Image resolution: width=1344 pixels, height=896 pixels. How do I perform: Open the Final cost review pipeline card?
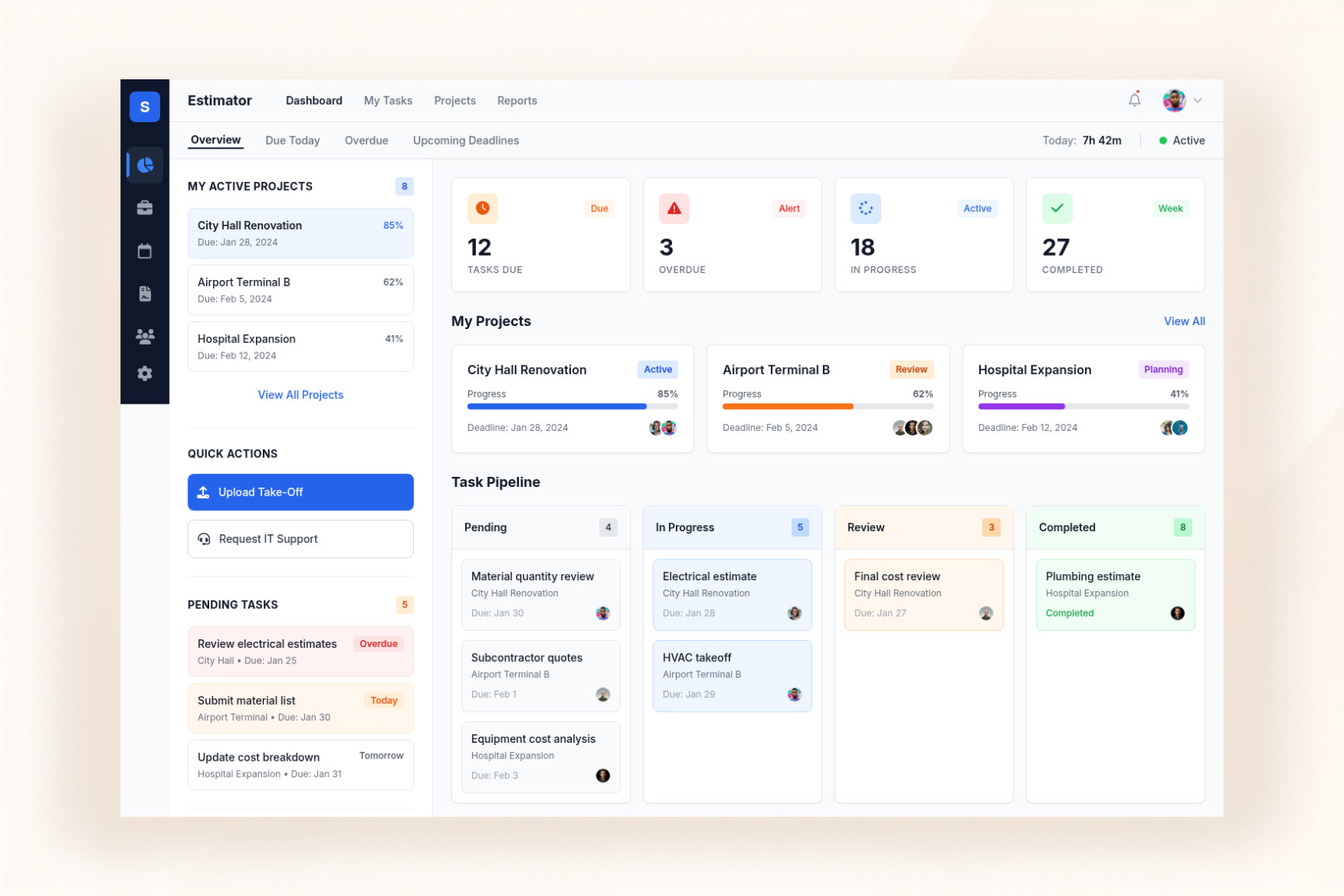click(923, 595)
